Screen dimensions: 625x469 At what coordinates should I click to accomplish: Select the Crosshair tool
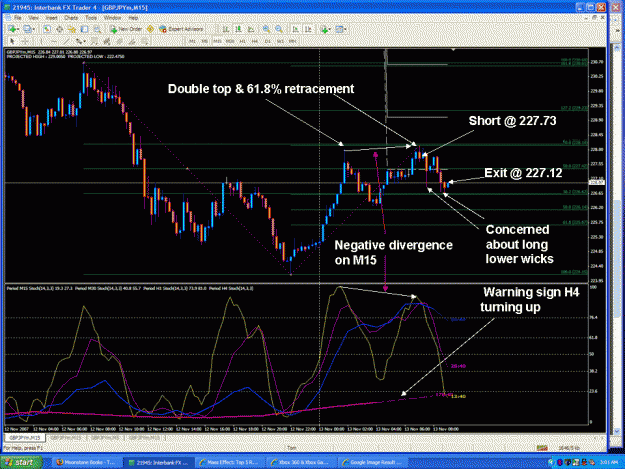coord(25,41)
